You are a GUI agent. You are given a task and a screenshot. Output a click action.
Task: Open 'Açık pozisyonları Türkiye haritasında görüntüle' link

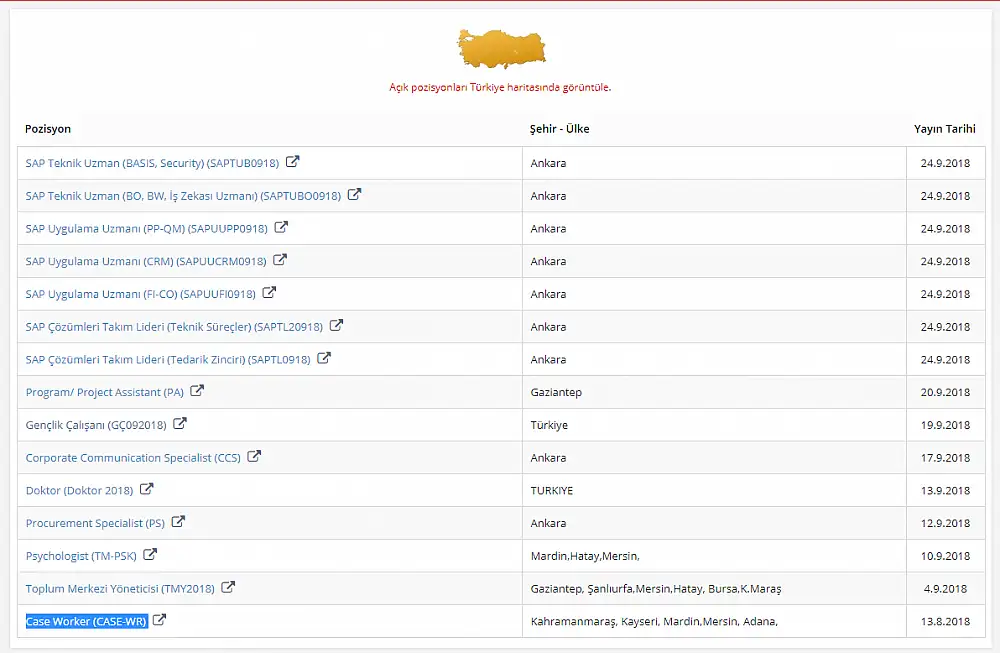coord(500,87)
